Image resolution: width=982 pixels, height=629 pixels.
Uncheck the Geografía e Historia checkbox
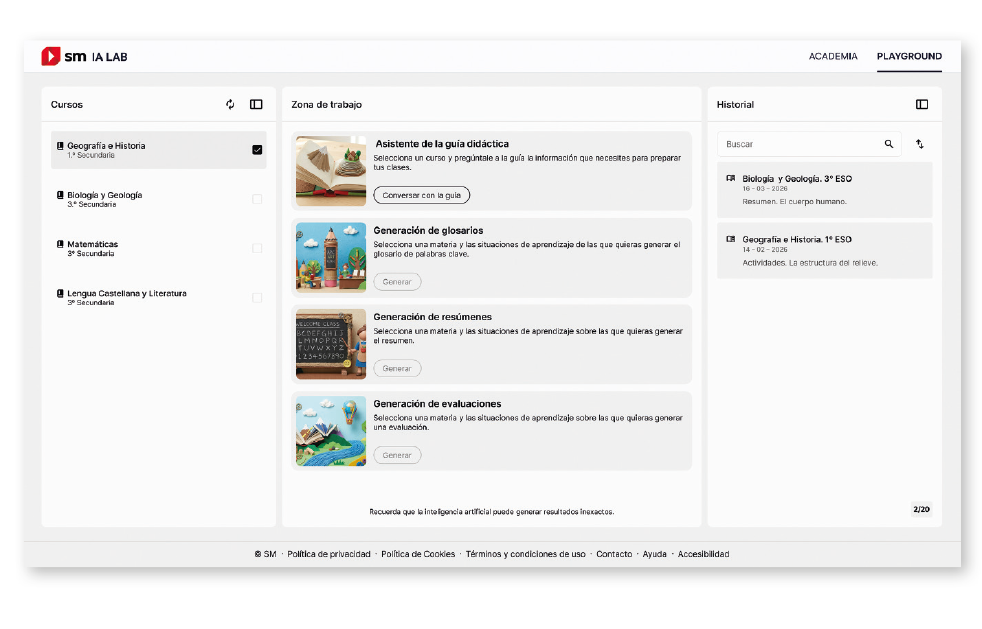[x=257, y=150]
